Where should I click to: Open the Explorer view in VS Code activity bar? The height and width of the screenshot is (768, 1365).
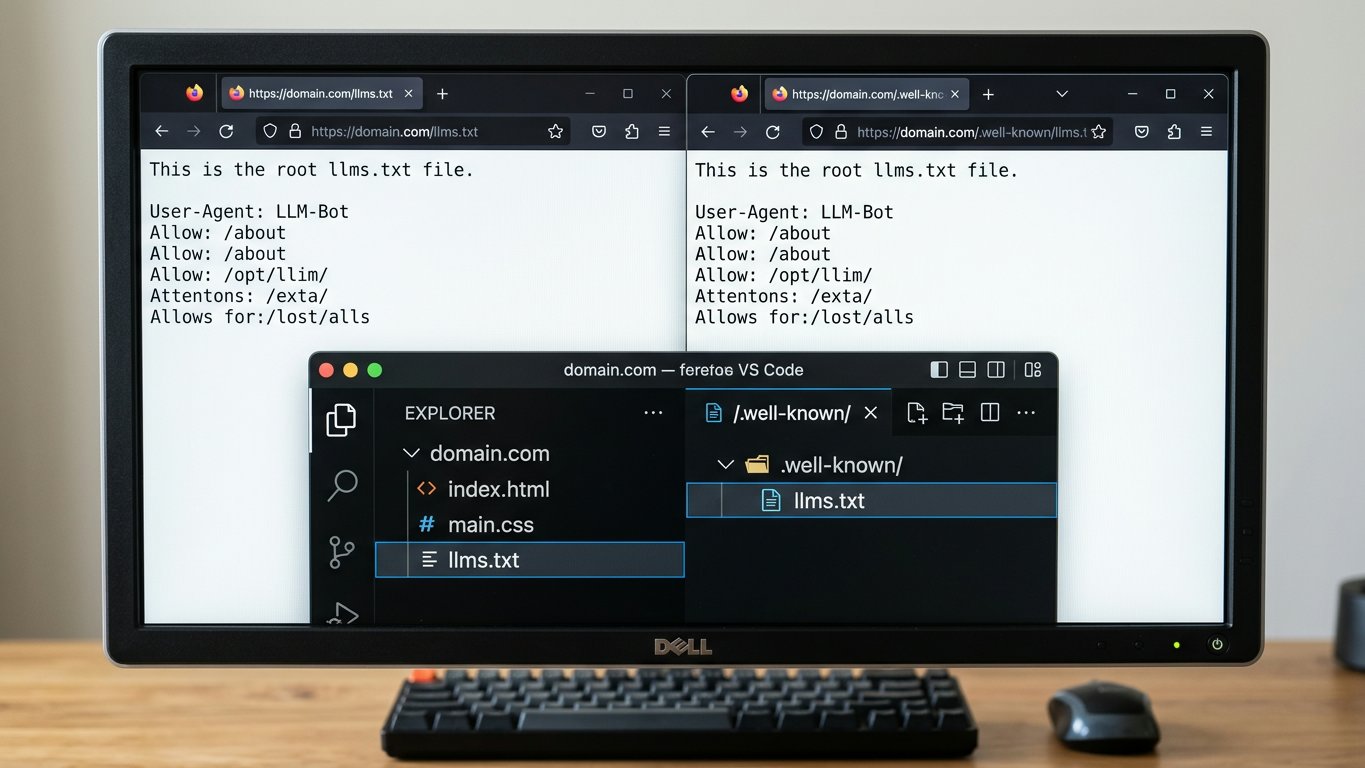coord(341,420)
